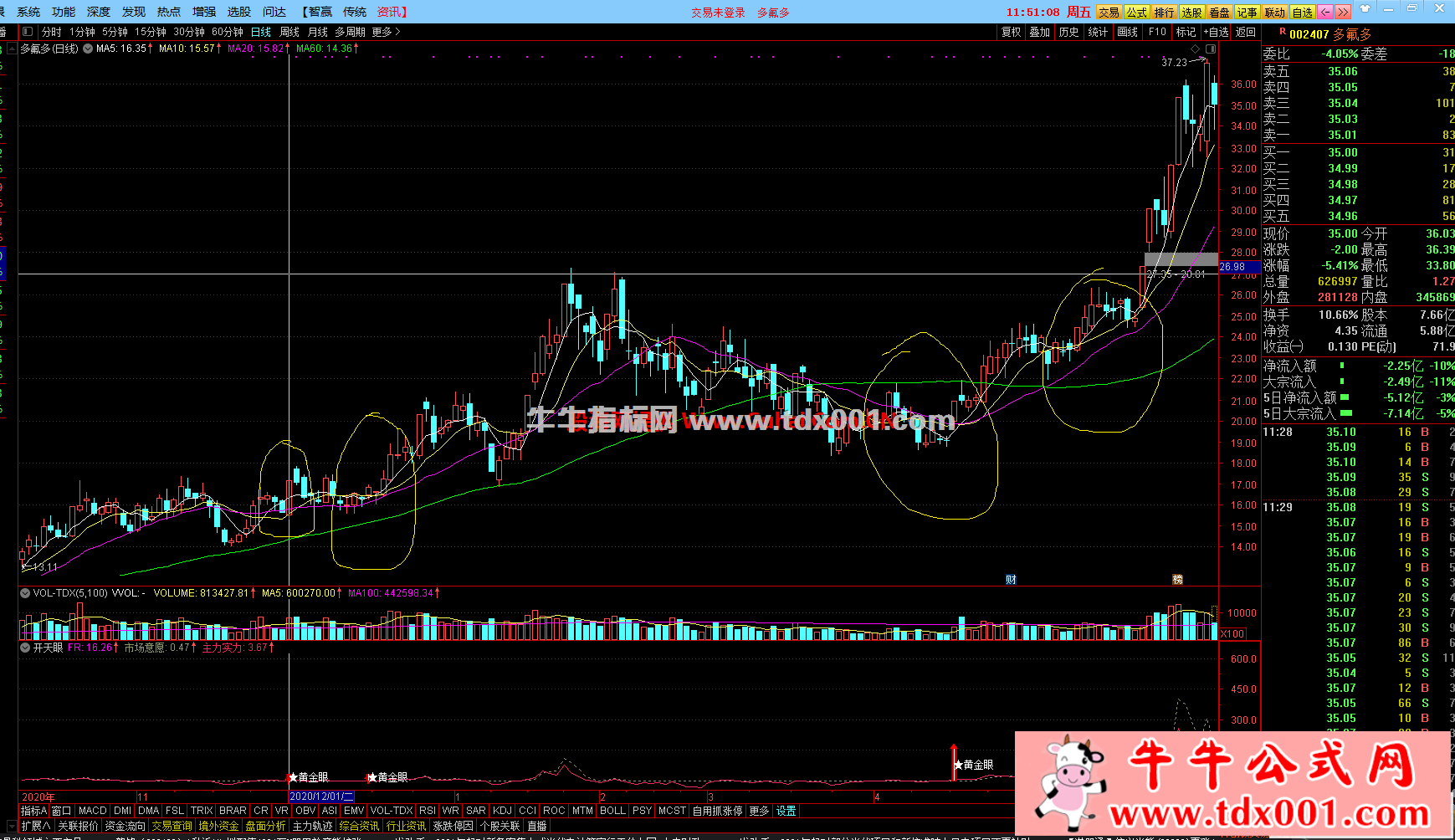1455x840 pixels.
Task: Click 交易未登录 login link
Action: point(718,13)
